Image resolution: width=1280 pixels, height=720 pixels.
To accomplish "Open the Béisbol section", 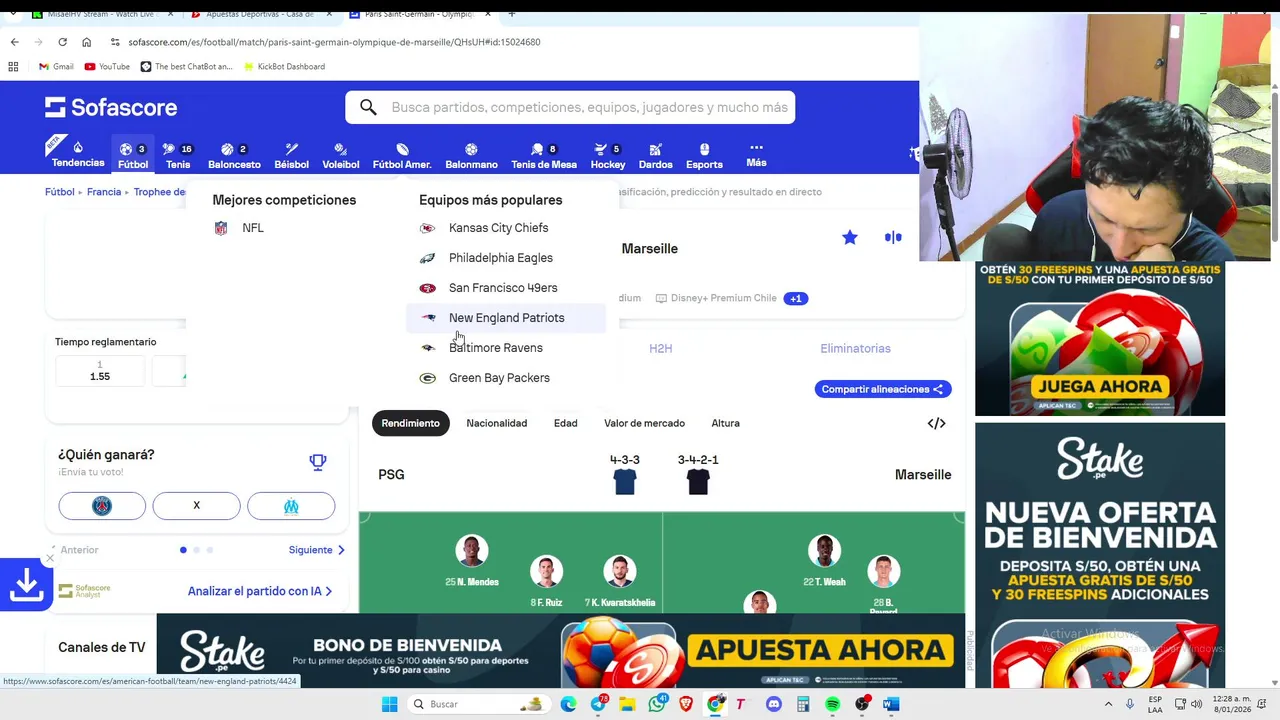I will [x=291, y=155].
